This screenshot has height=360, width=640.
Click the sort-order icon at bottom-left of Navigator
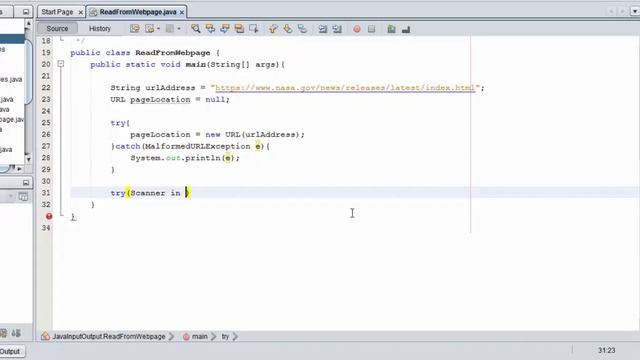[x=16, y=333]
